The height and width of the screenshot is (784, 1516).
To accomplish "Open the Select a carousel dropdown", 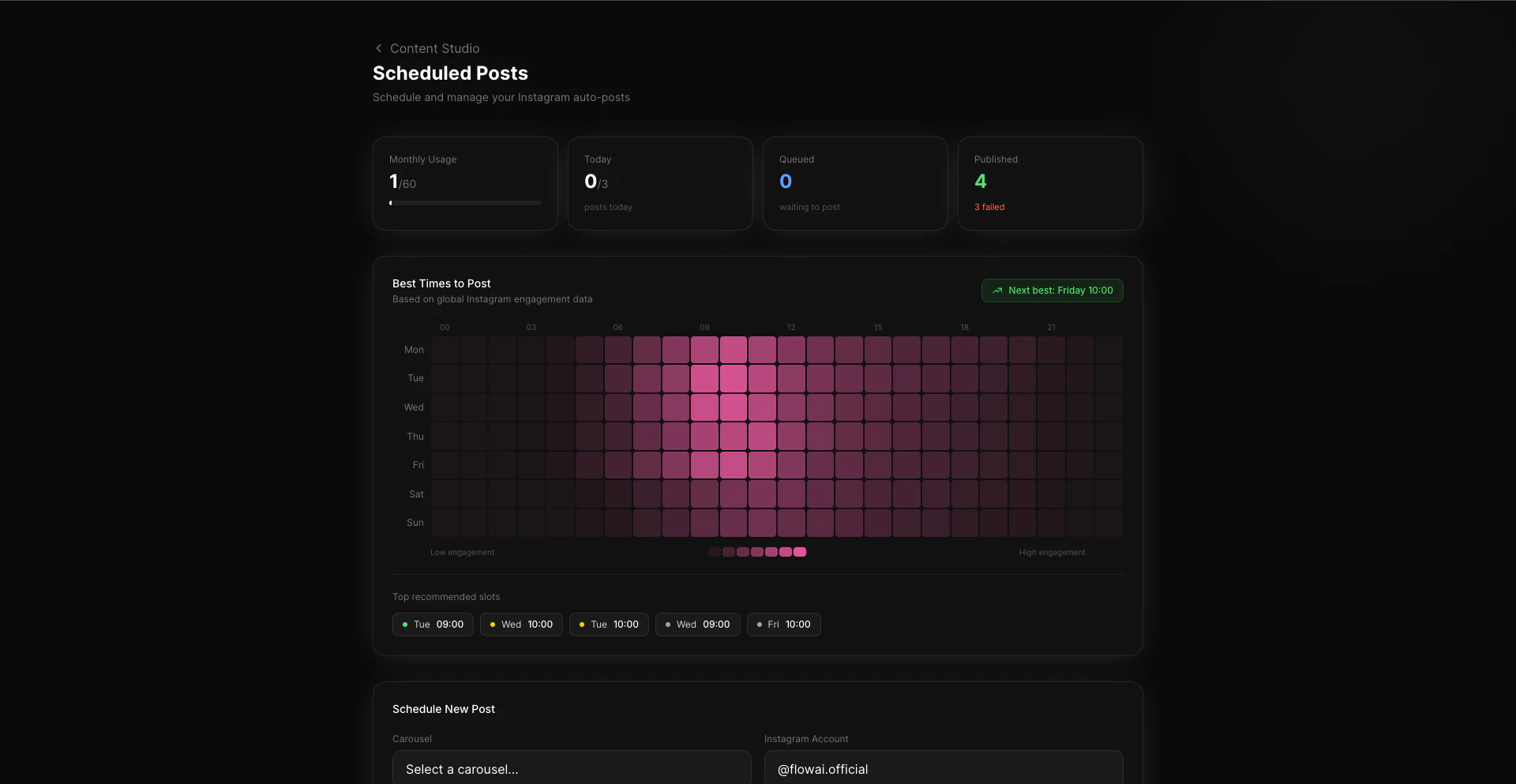I will (572, 767).
